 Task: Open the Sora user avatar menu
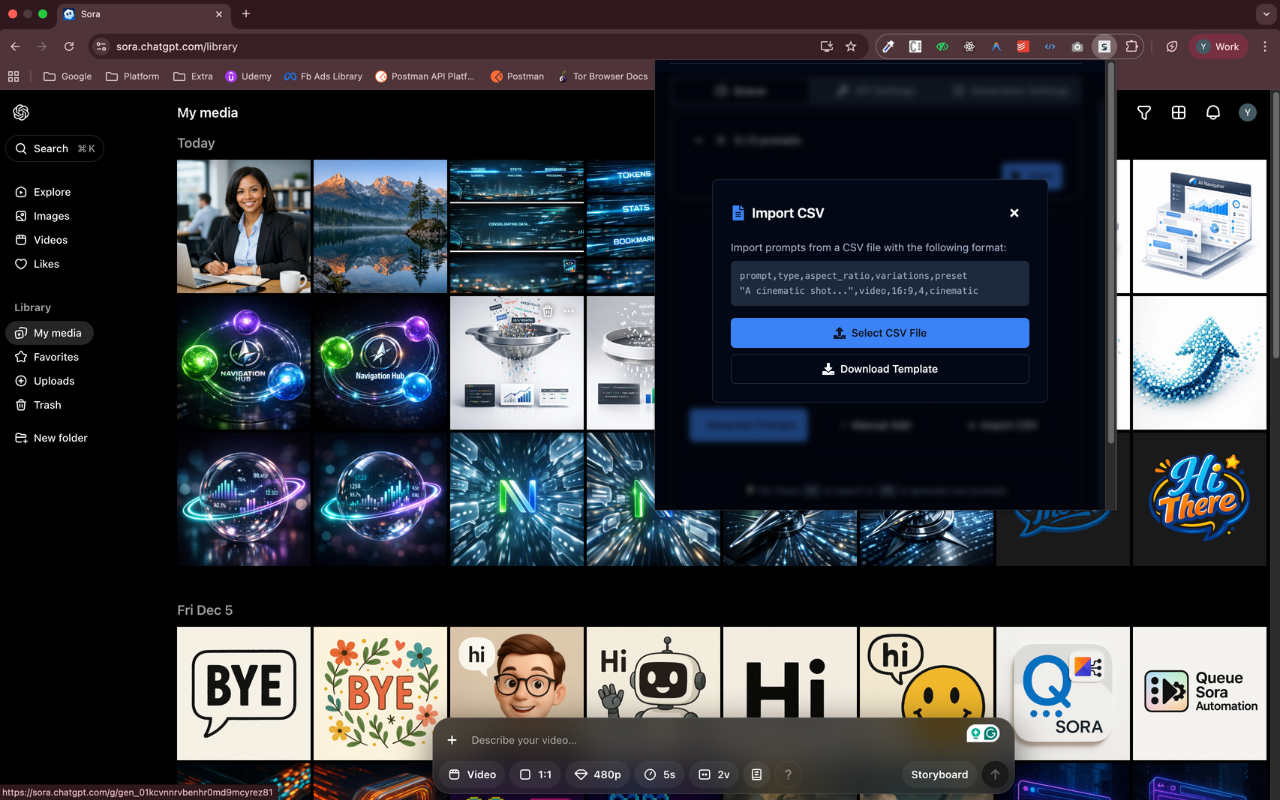pos(1247,113)
